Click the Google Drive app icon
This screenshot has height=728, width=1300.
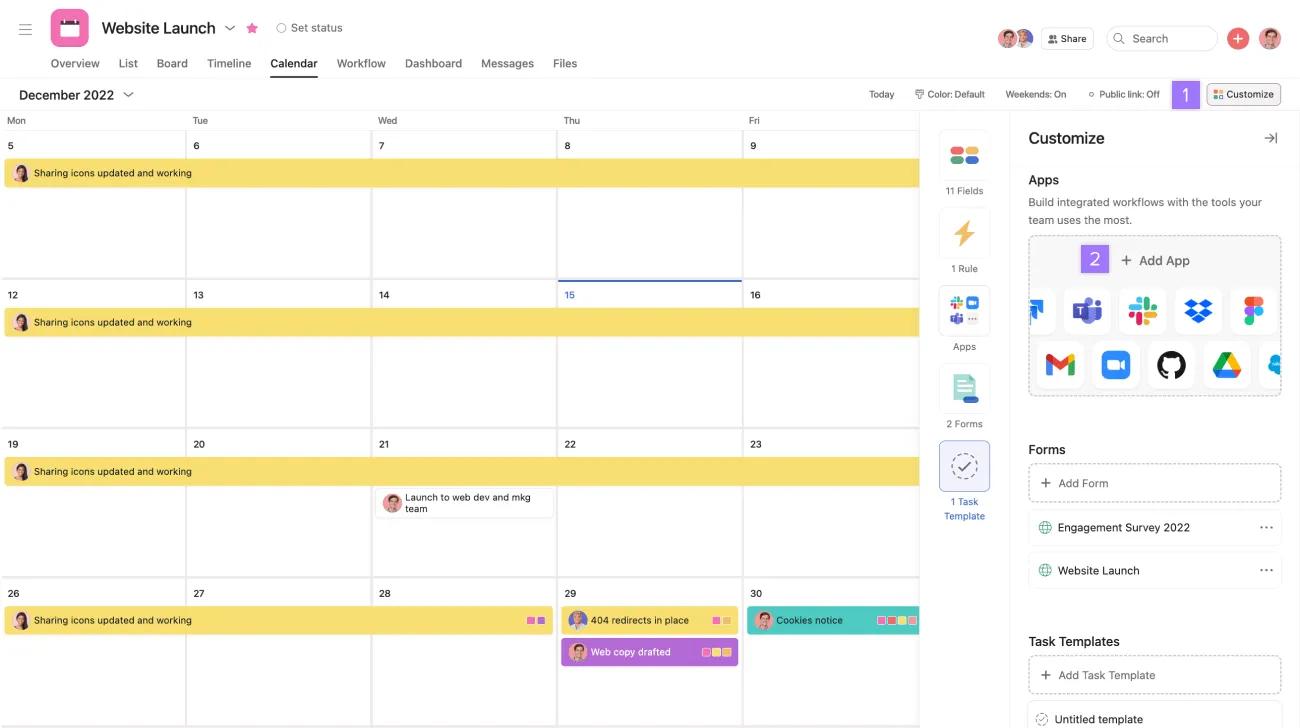click(1226, 365)
